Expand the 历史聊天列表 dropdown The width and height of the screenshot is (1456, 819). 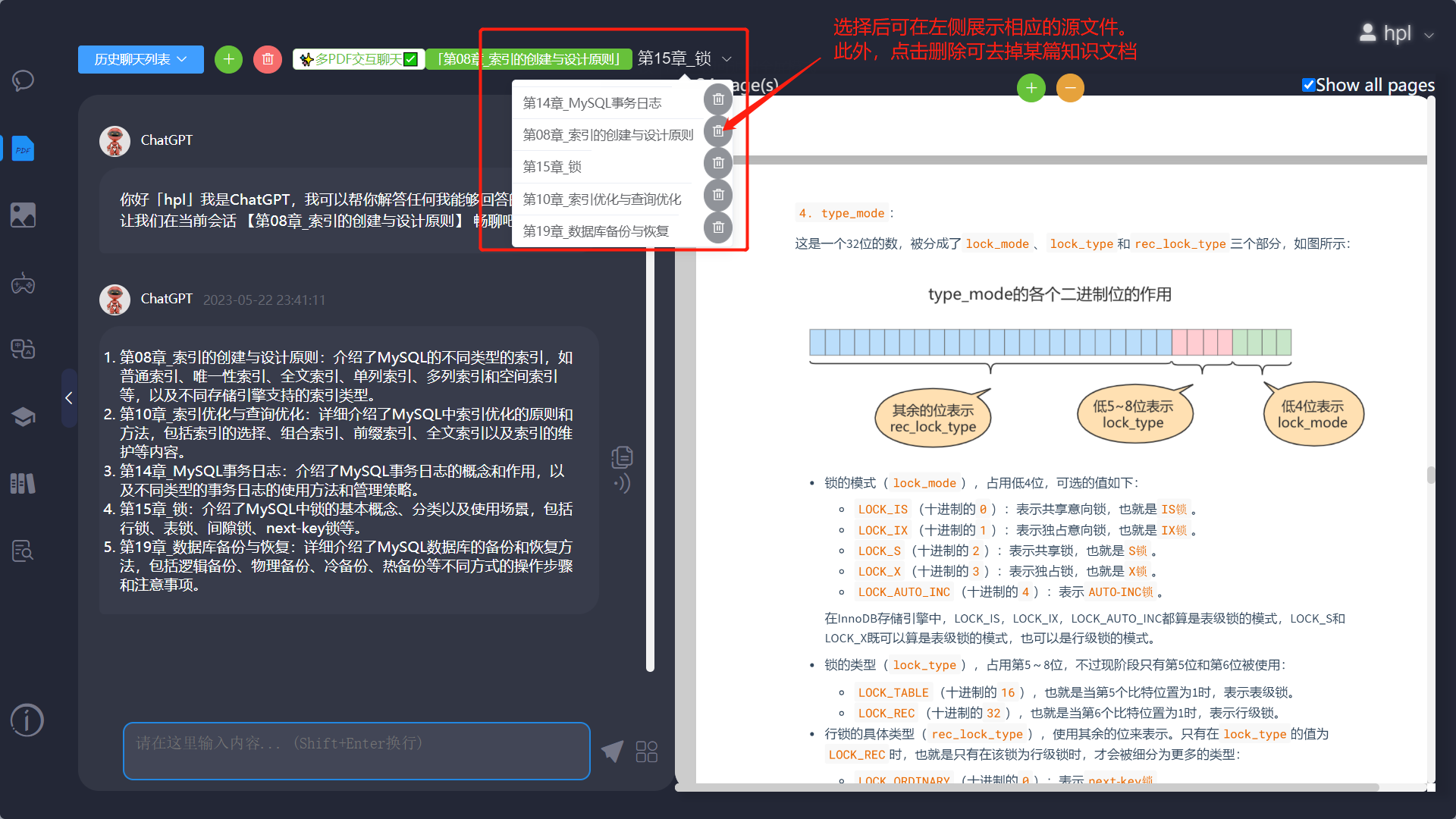point(140,59)
